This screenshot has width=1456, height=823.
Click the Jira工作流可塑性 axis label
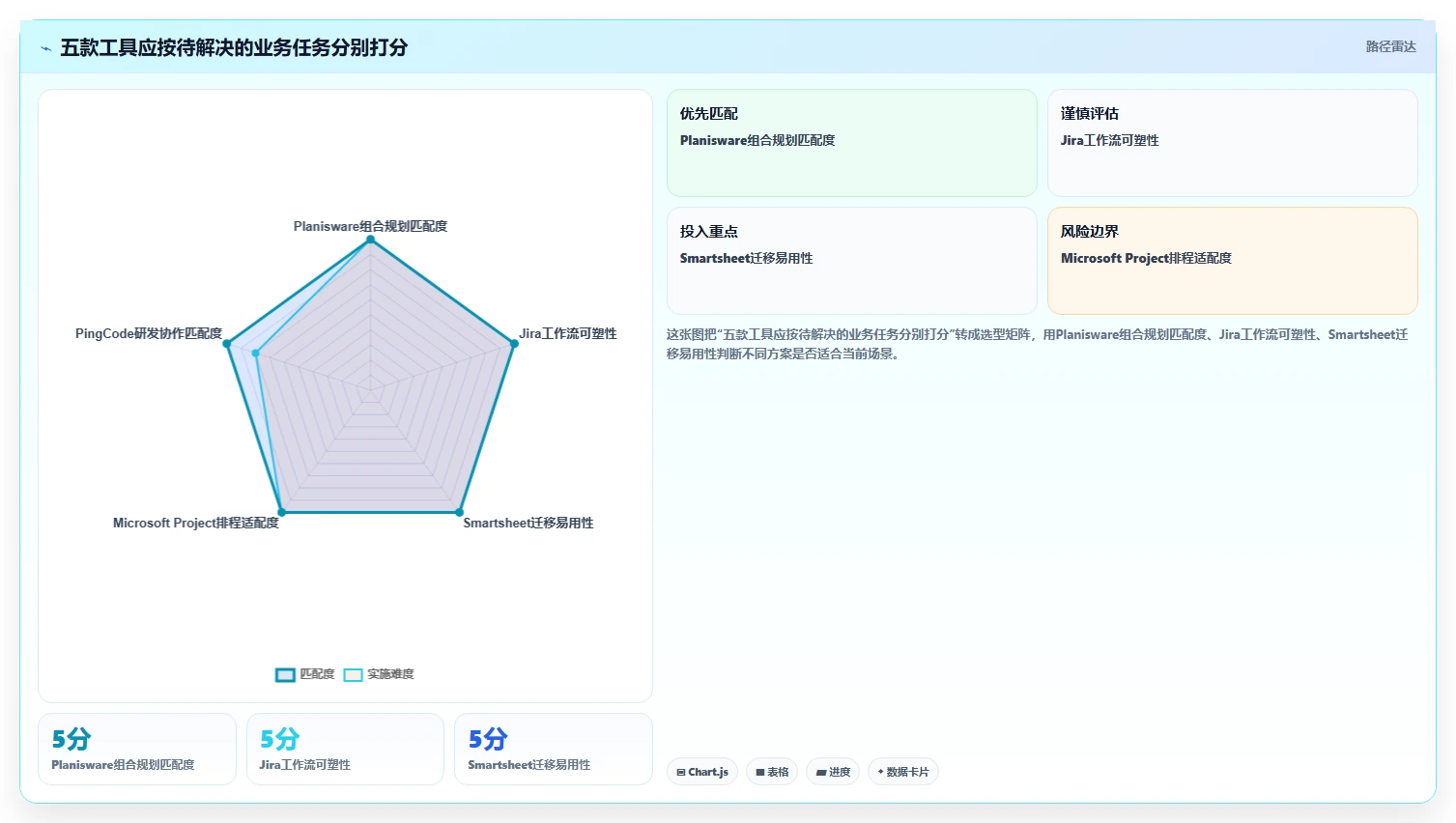[568, 333]
